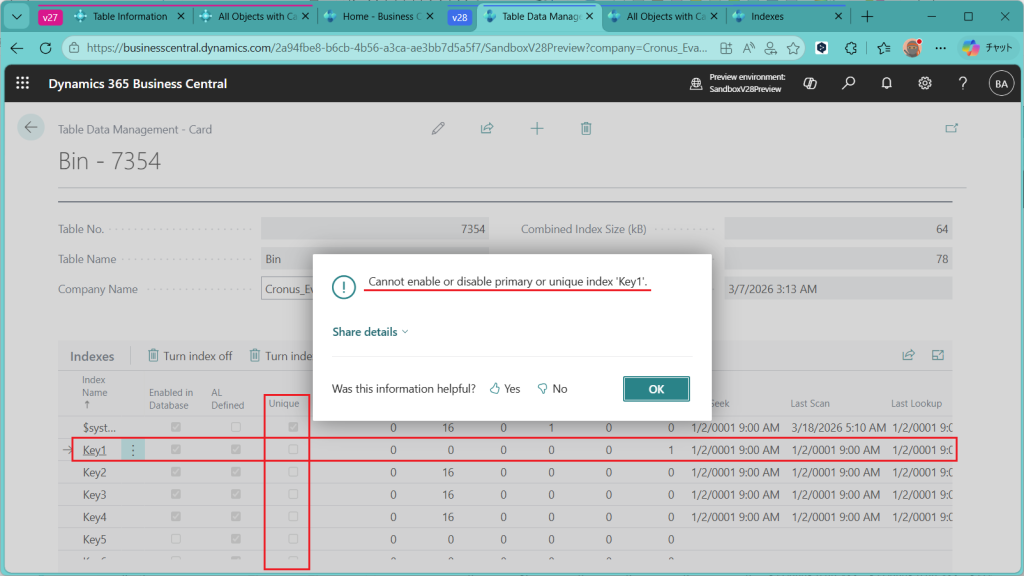Toggle AL Defined checkbox for Key3

click(236, 494)
